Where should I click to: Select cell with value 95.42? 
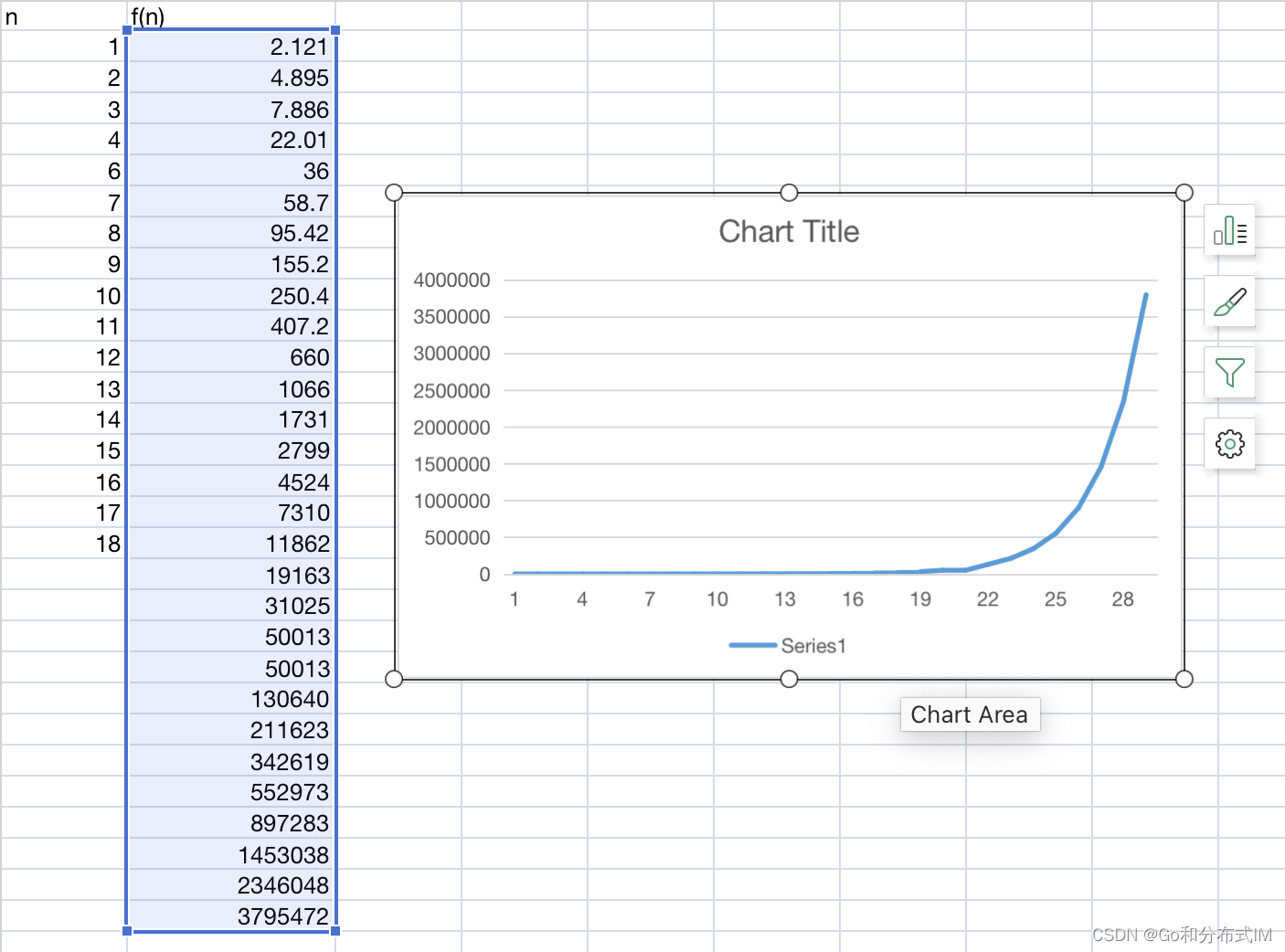pyautogui.click(x=231, y=233)
